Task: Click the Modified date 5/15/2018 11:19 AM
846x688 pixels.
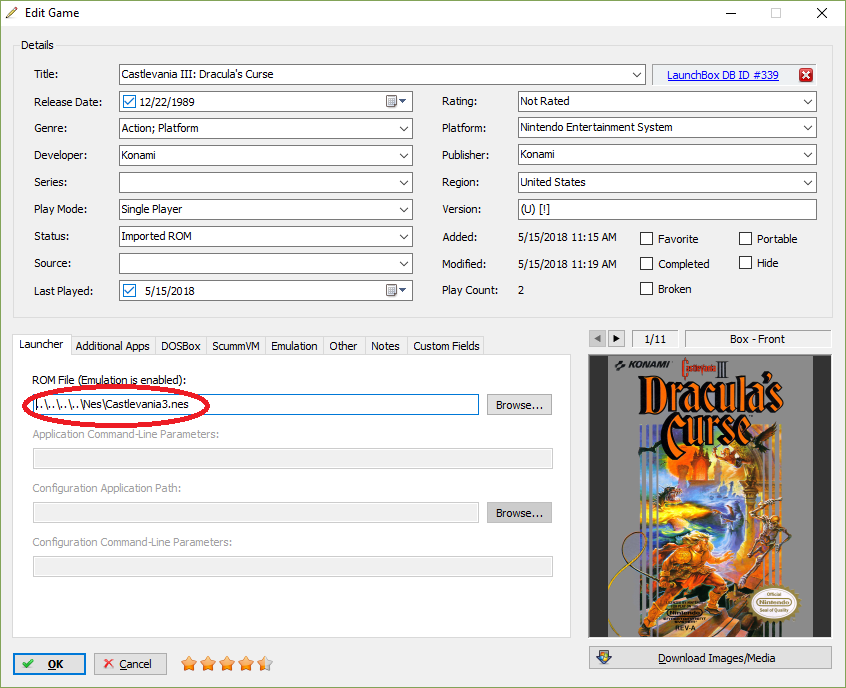Action: click(567, 264)
